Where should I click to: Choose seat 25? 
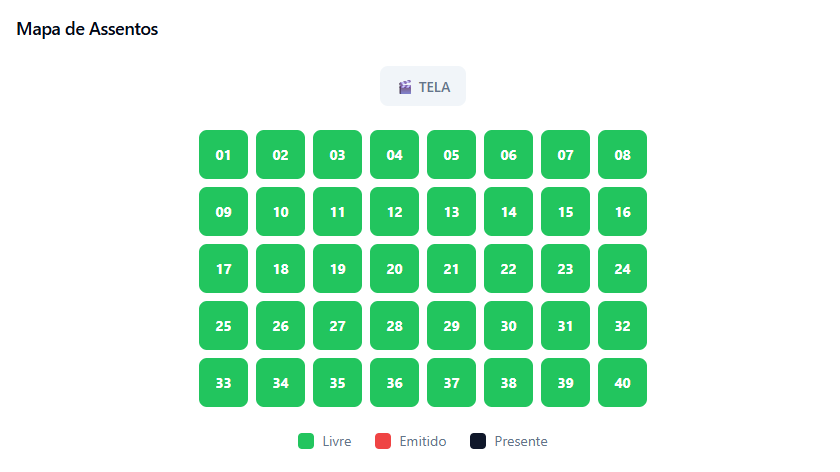coord(223,326)
